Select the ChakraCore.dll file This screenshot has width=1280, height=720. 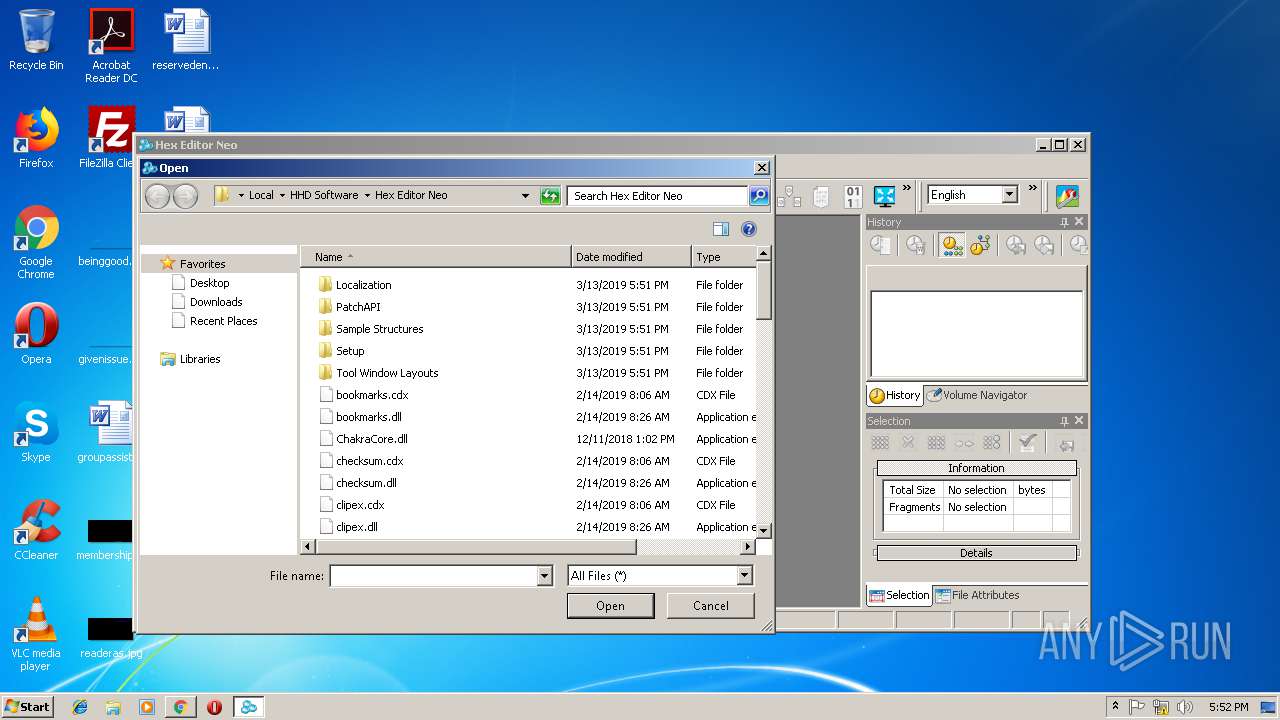point(371,439)
